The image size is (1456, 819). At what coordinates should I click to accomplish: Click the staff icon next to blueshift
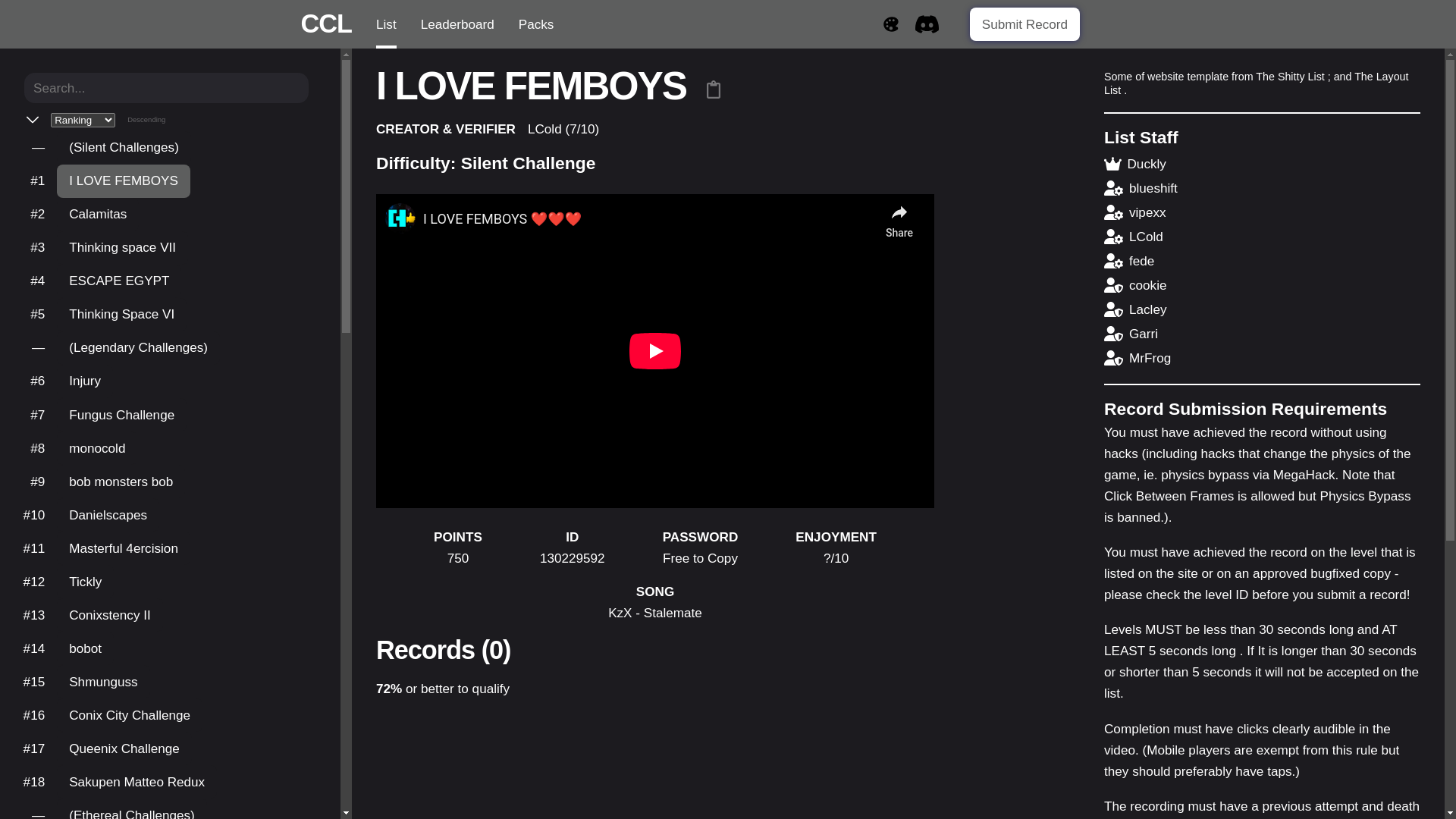pos(1113,189)
